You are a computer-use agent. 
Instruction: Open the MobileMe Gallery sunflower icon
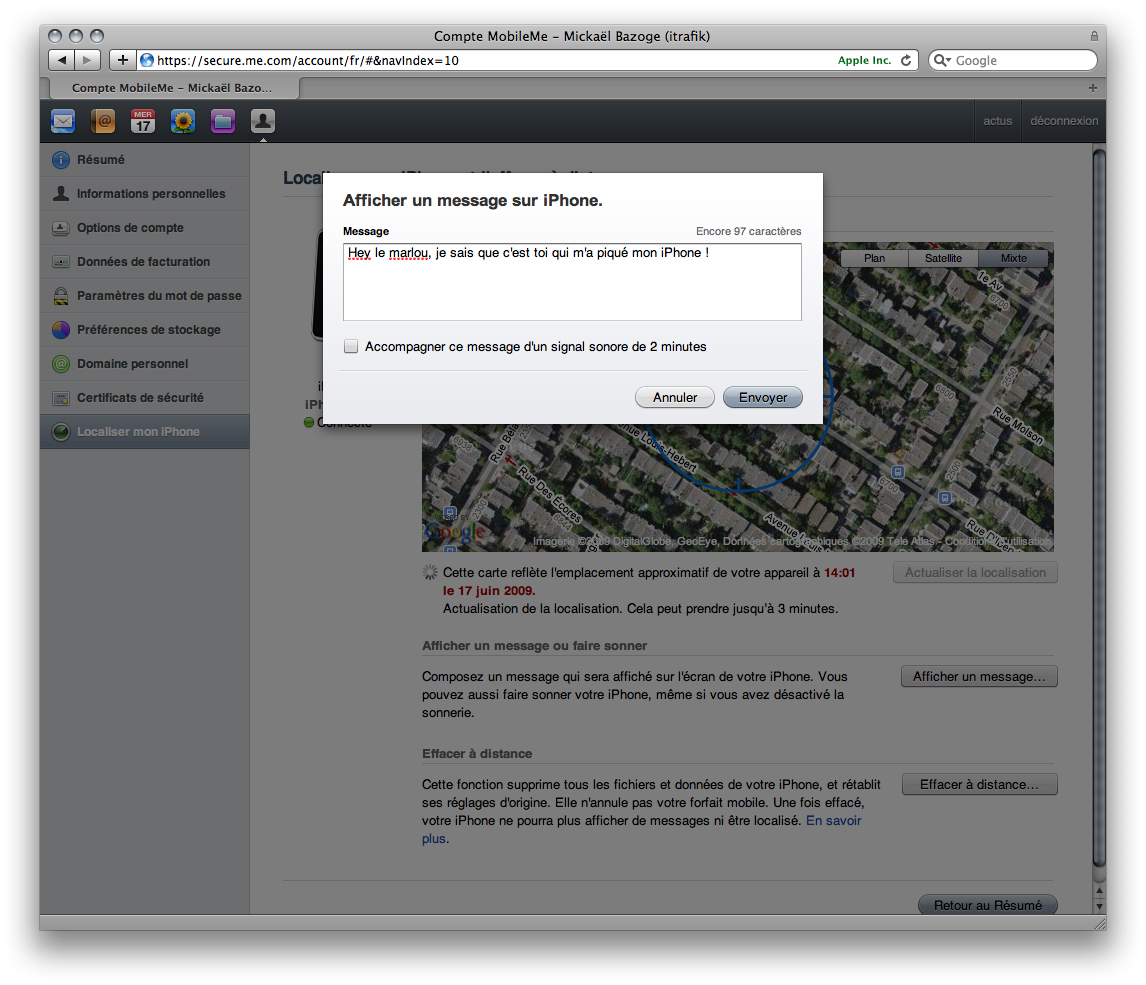[x=183, y=121]
